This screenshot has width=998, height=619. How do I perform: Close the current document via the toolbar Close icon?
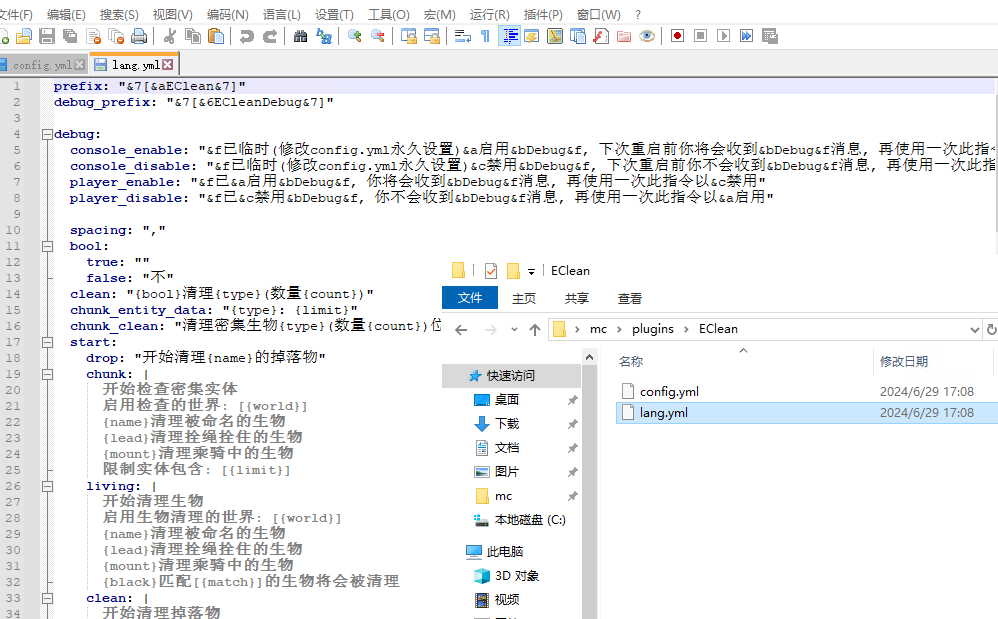(94, 36)
